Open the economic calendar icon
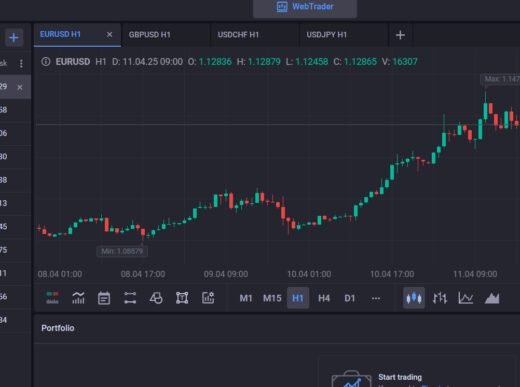 tap(104, 298)
